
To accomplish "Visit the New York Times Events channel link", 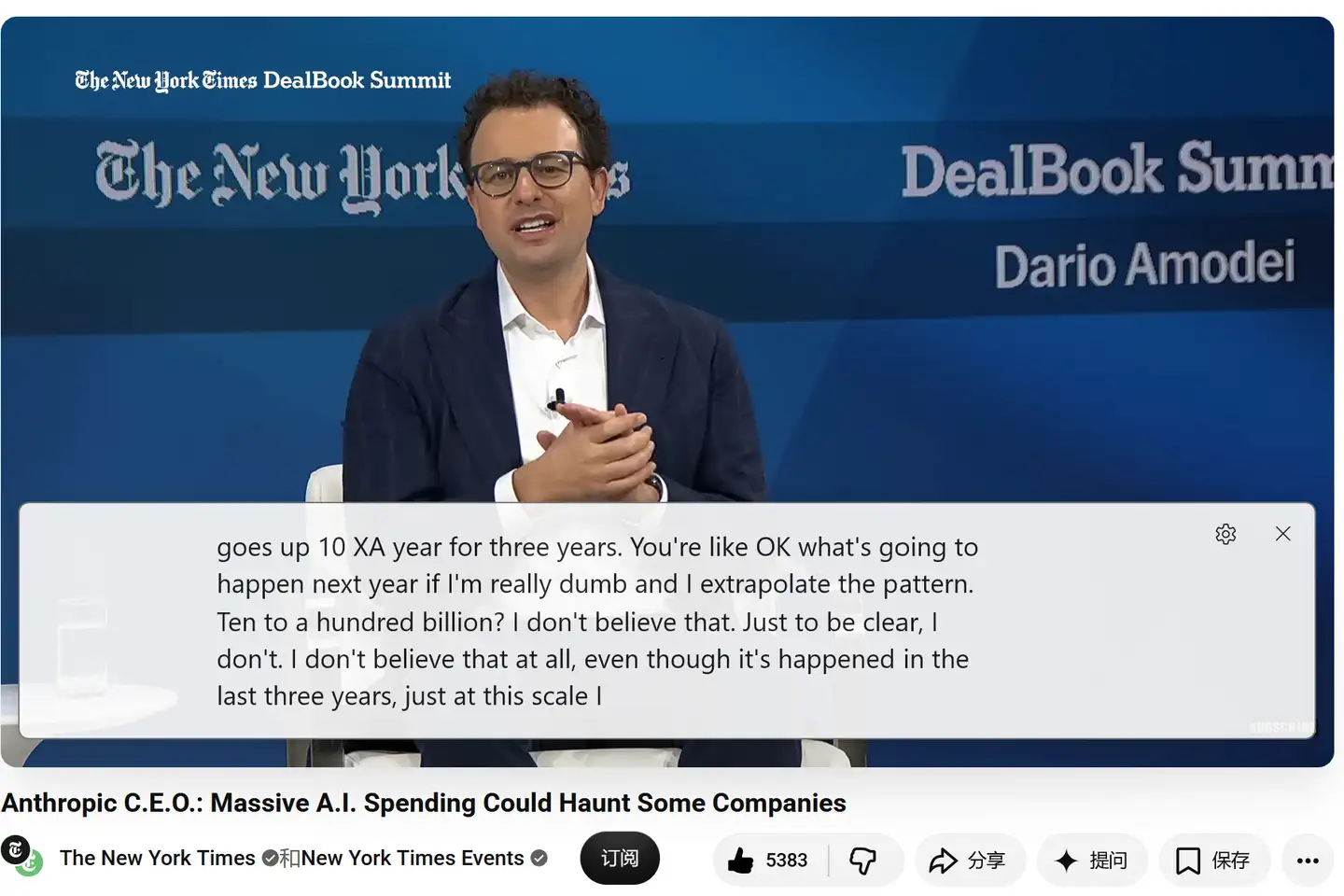I will click(413, 859).
